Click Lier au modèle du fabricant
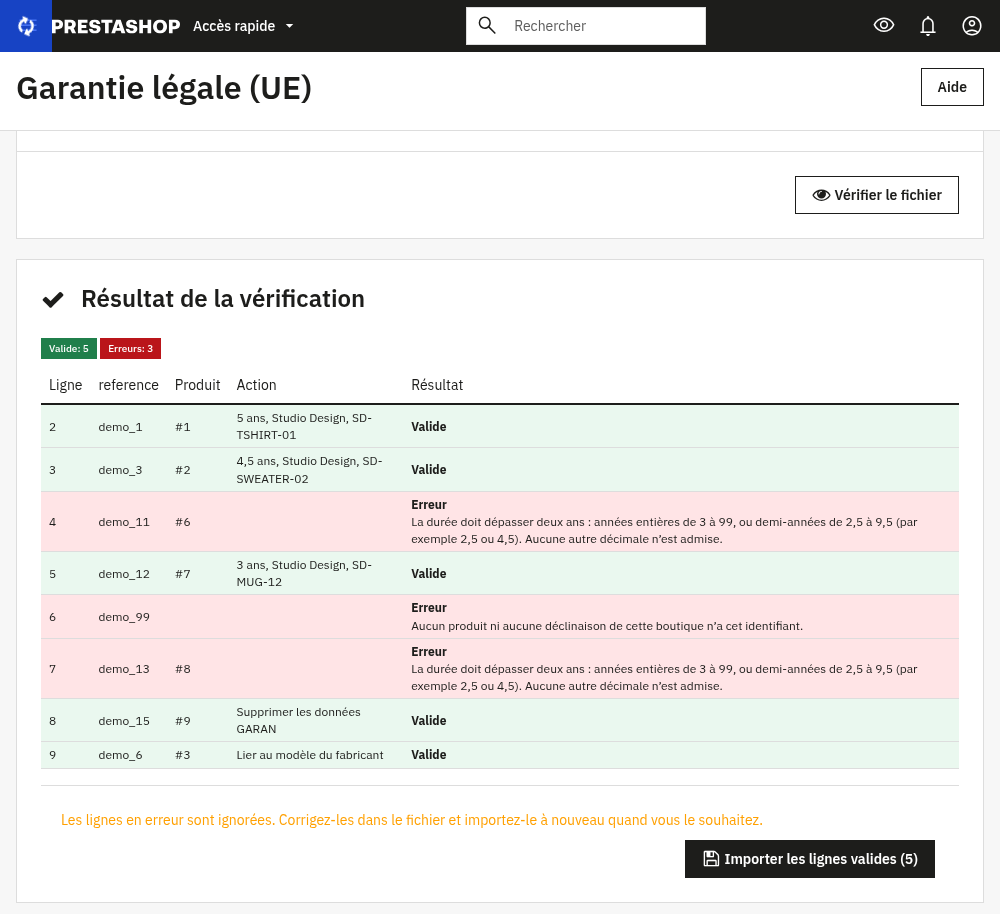The height and width of the screenshot is (914, 1000). (310, 755)
